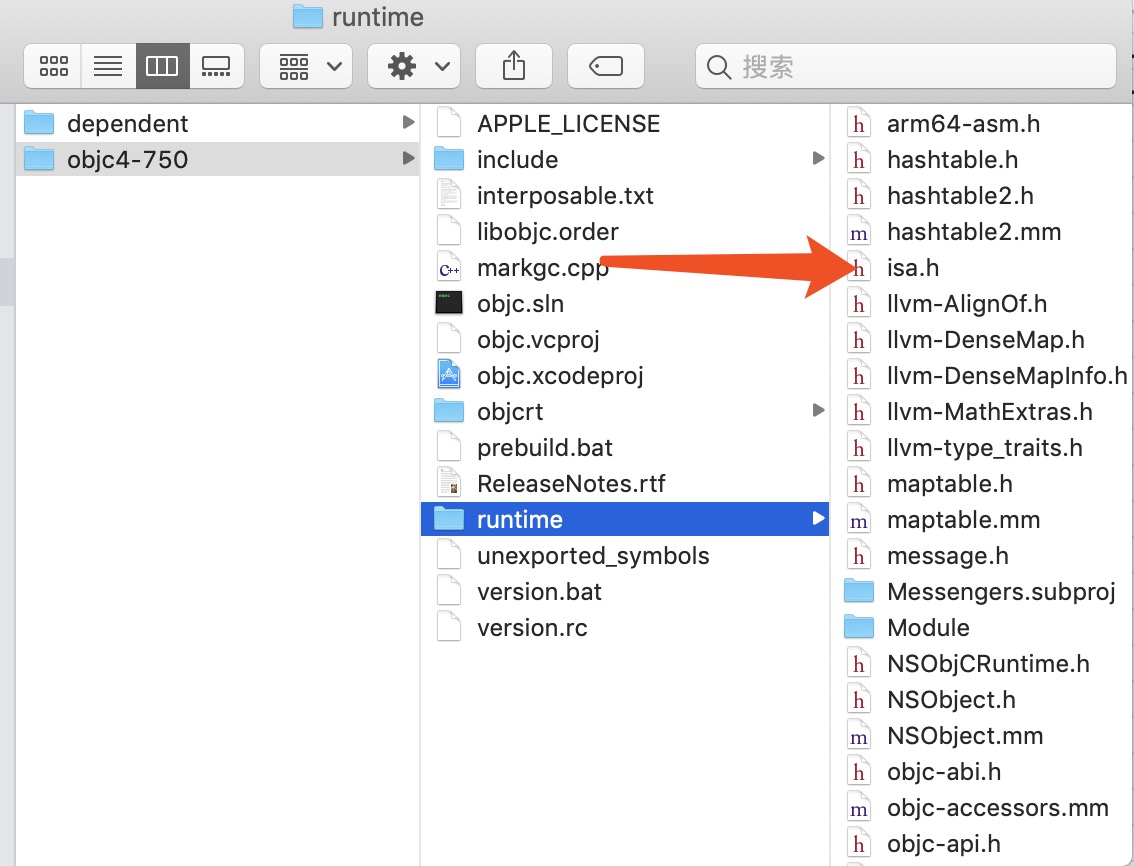Select the markgc.cpp C++ file icon
The height and width of the screenshot is (866, 1134).
[x=449, y=268]
